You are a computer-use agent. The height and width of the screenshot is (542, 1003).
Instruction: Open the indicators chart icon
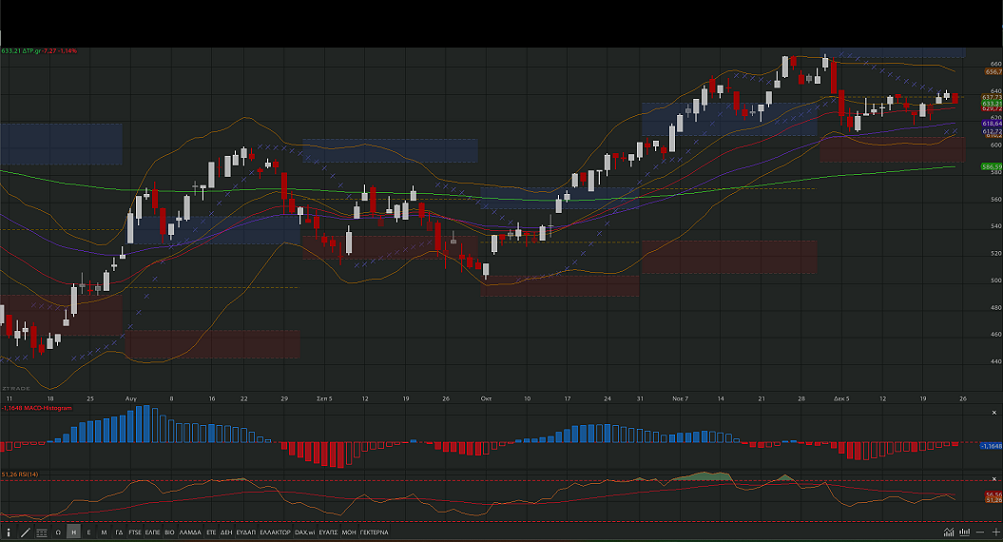pyautogui.click(x=949, y=532)
